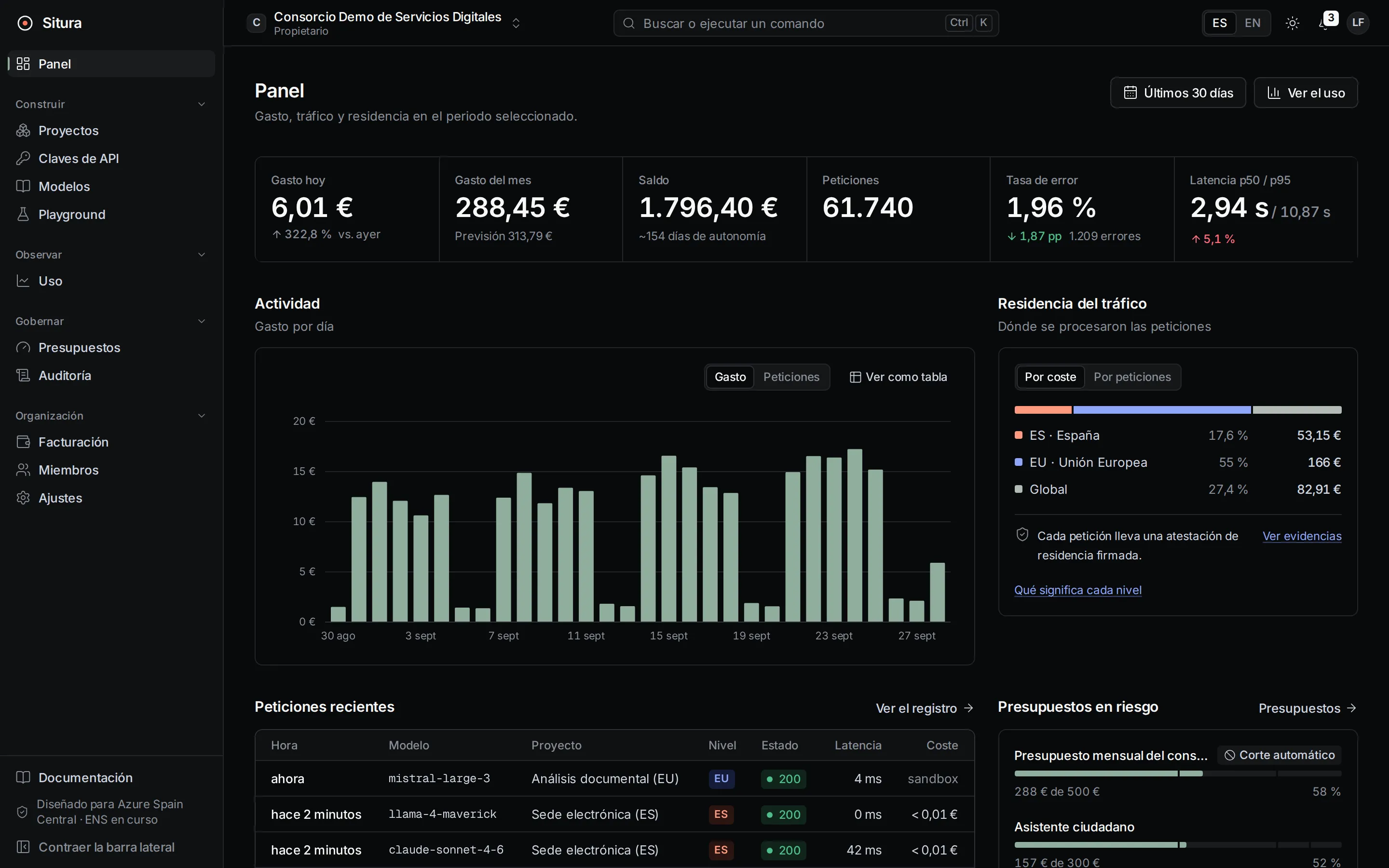Click the ES España orange swatch
The image size is (1389, 868).
[1018, 435]
